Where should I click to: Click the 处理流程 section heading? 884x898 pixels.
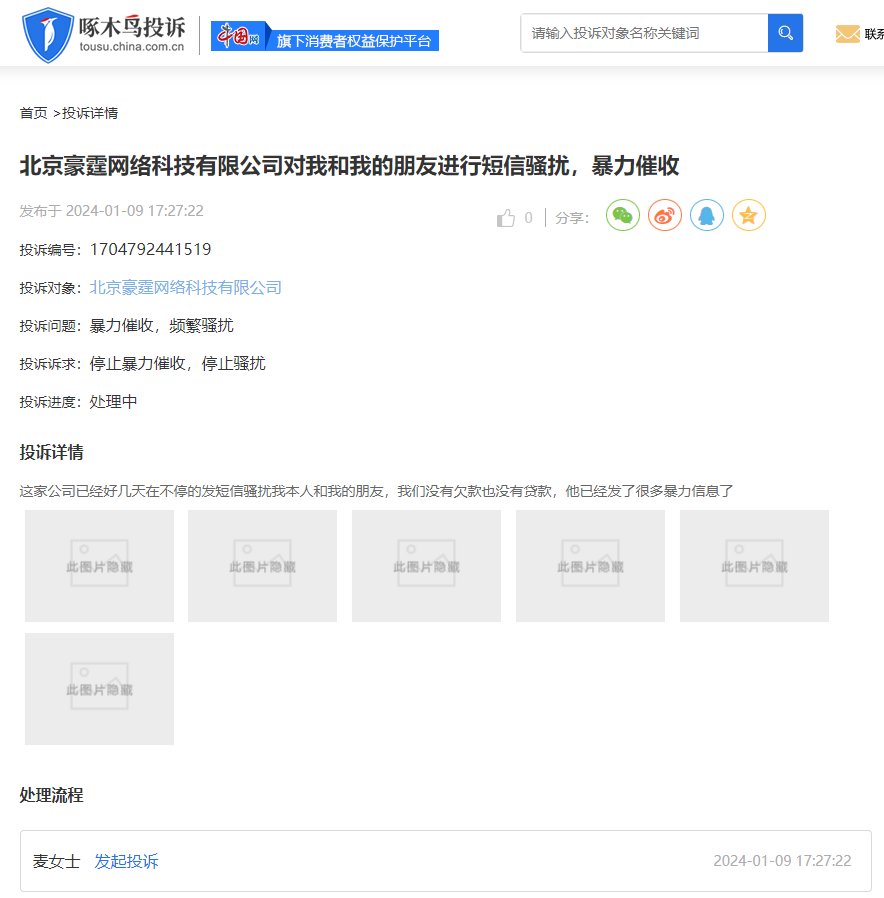[x=52, y=795]
